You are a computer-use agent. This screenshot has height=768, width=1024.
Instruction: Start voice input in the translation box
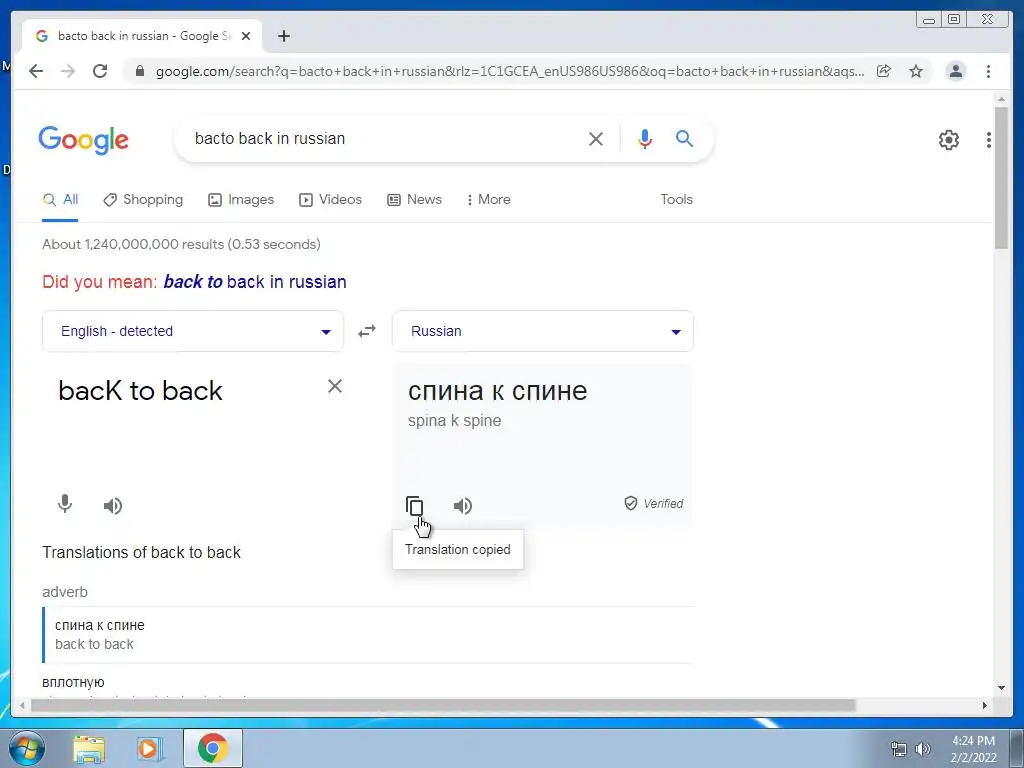click(x=65, y=504)
